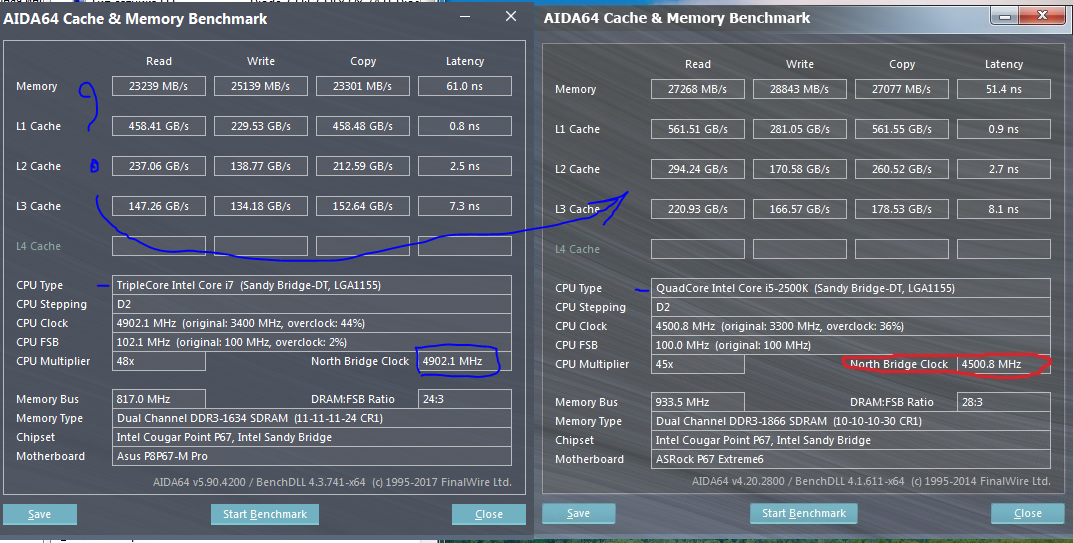Select Memory Read value 23239 MB/s
The width and height of the screenshot is (1073, 543).
(x=159, y=86)
